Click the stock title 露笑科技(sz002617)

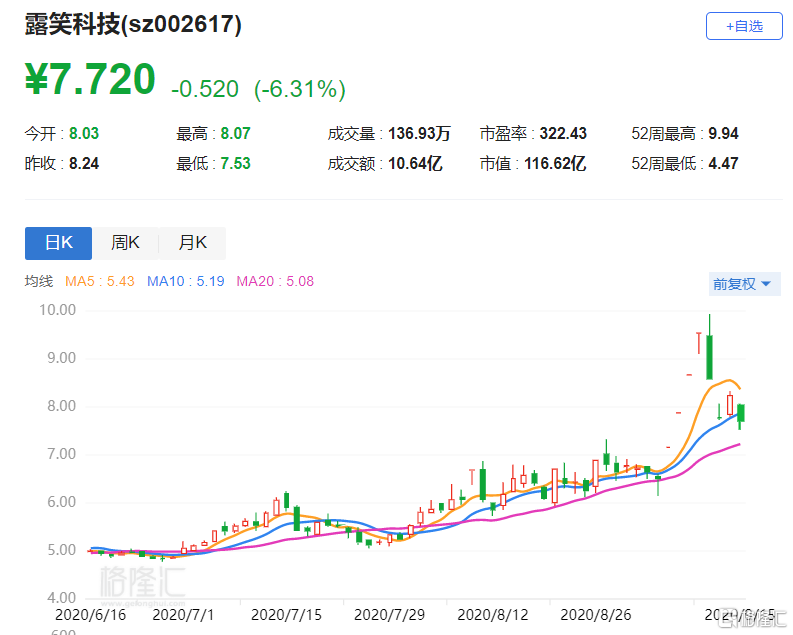click(x=134, y=24)
